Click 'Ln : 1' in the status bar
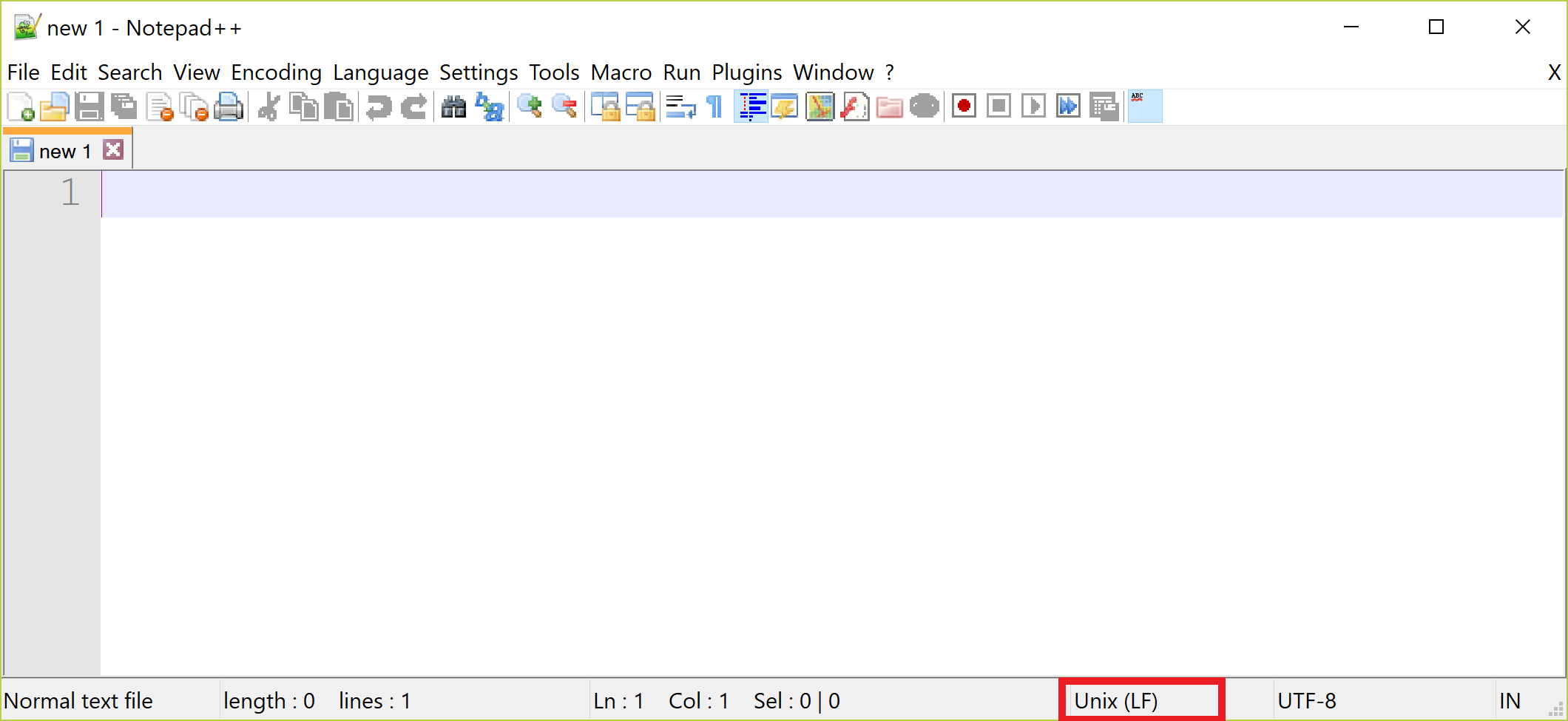1568x721 pixels. pyautogui.click(x=618, y=701)
